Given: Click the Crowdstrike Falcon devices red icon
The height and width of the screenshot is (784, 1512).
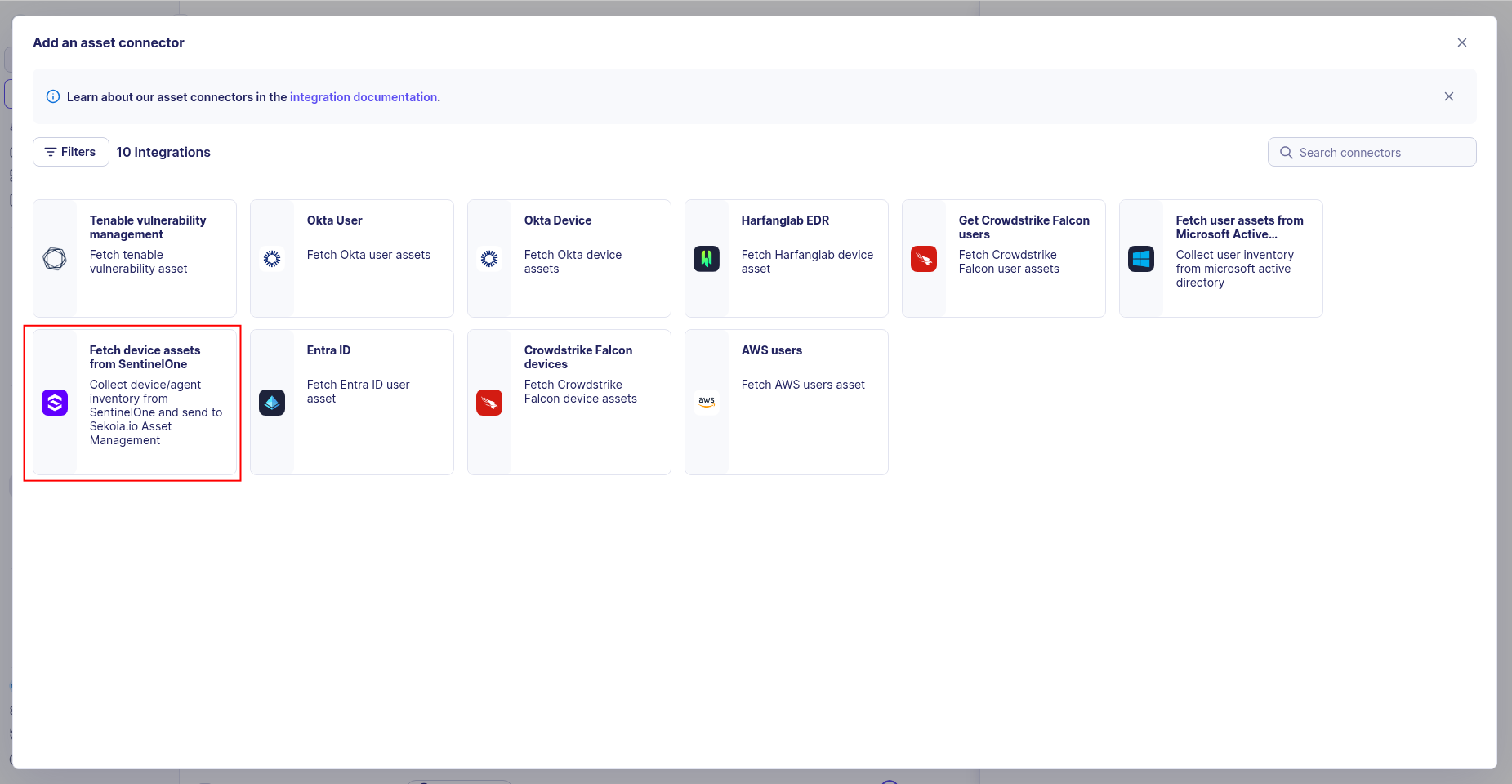Looking at the screenshot, I should tap(489, 403).
